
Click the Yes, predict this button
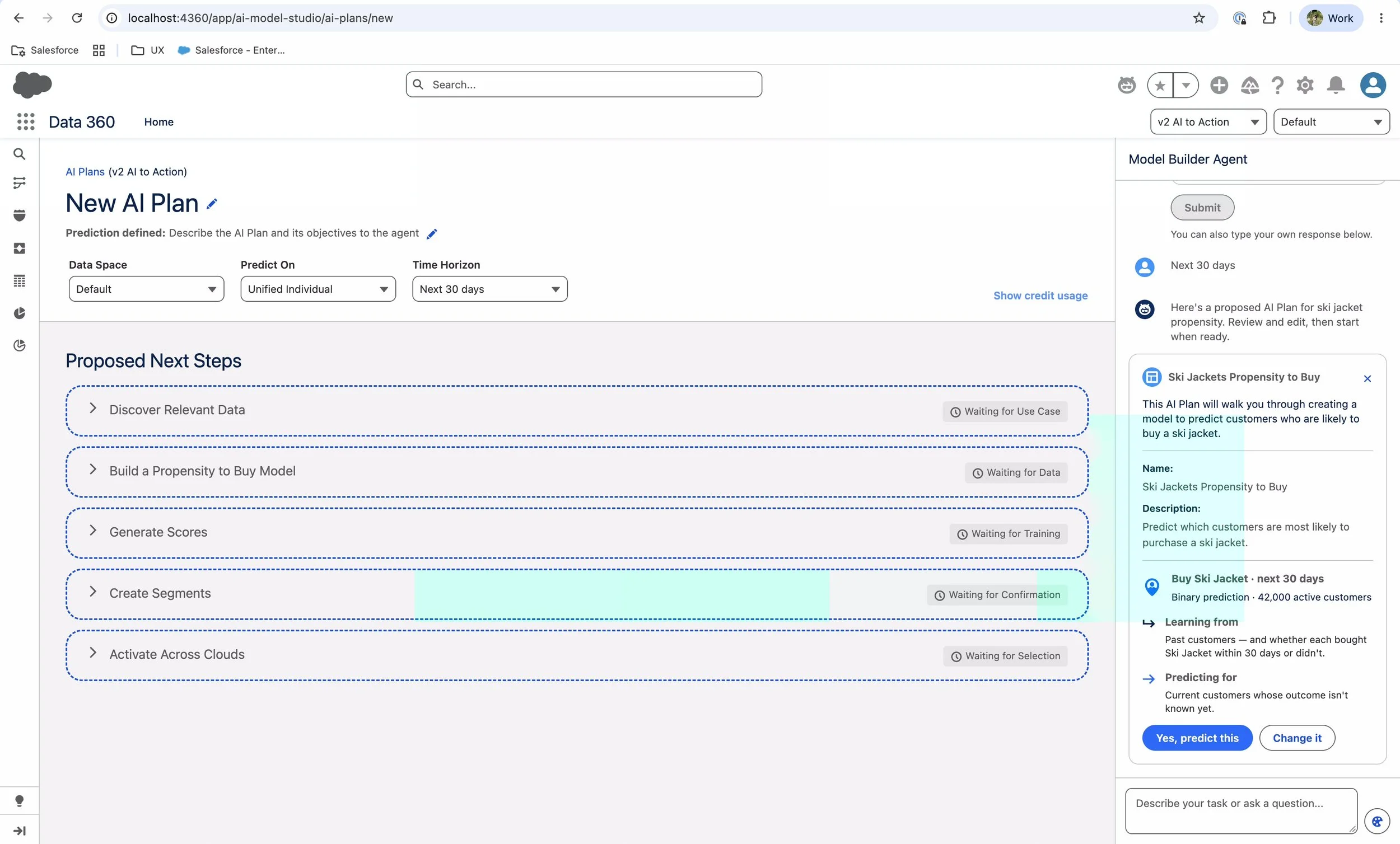[x=1197, y=738]
